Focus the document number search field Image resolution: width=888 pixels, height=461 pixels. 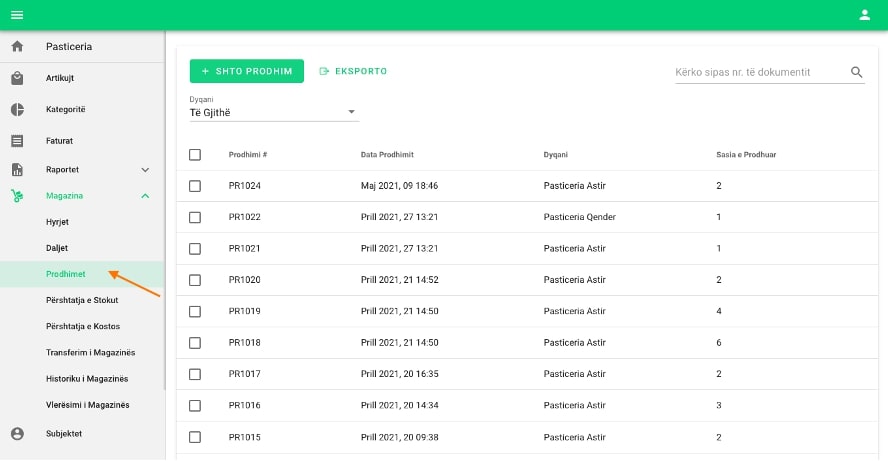pyautogui.click(x=759, y=72)
